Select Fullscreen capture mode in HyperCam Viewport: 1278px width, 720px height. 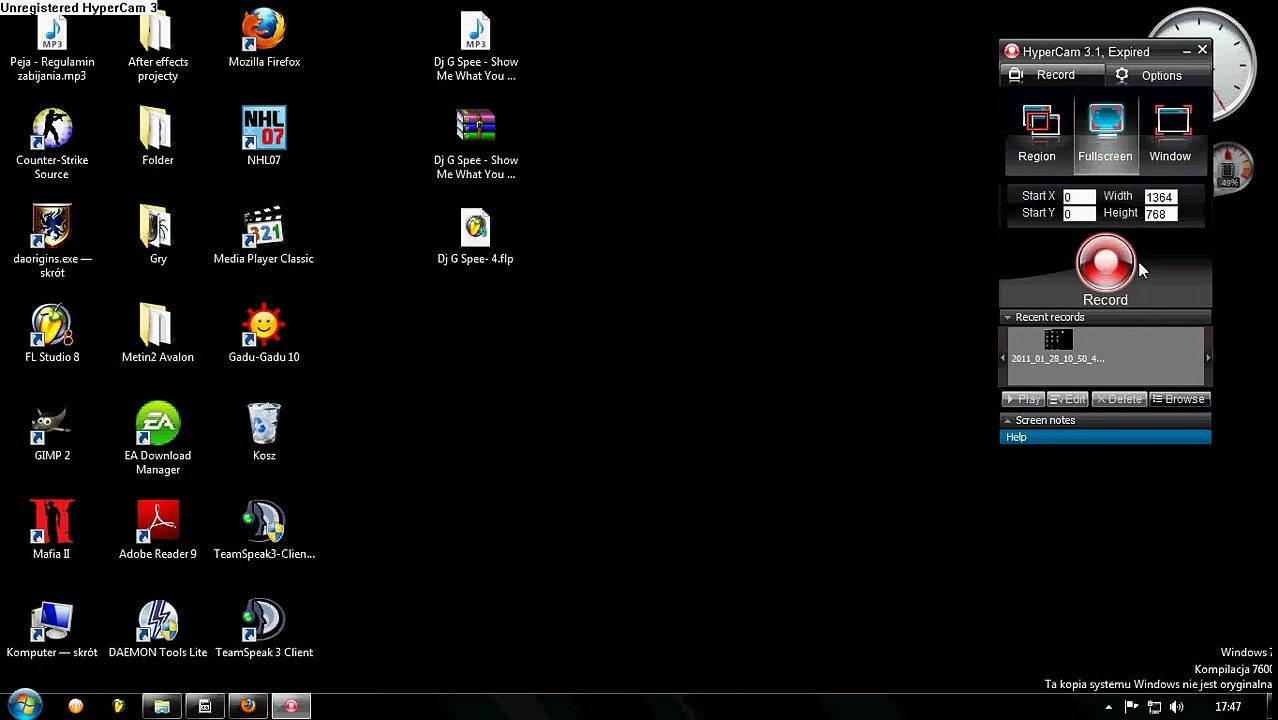1105,134
